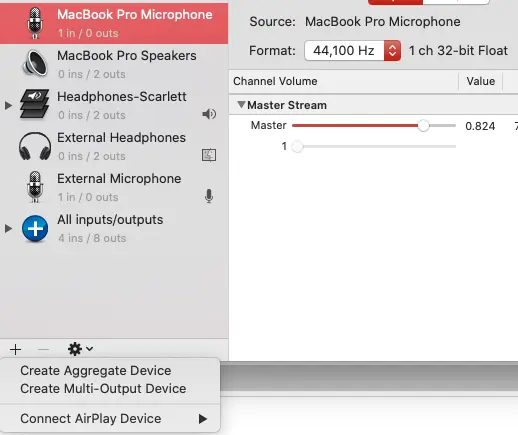
Task: Expand the All inputs/outputs device
Action: 8,229
